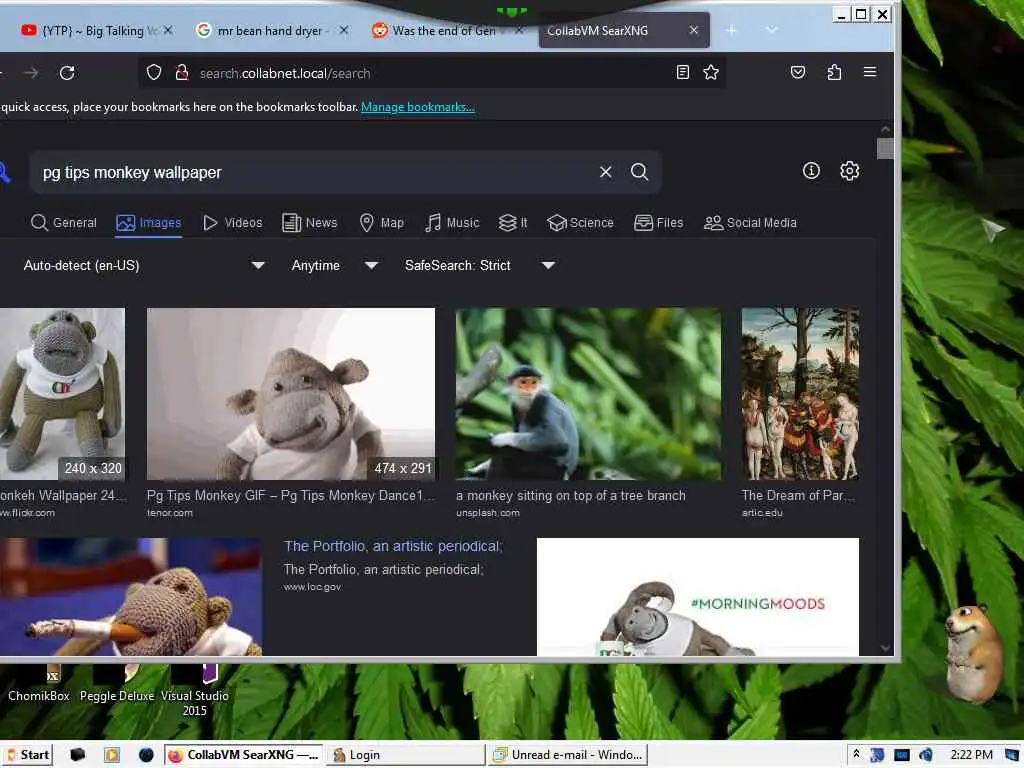The width and height of the screenshot is (1024, 768).
Task: Switch to the Science search category
Action: tap(581, 223)
